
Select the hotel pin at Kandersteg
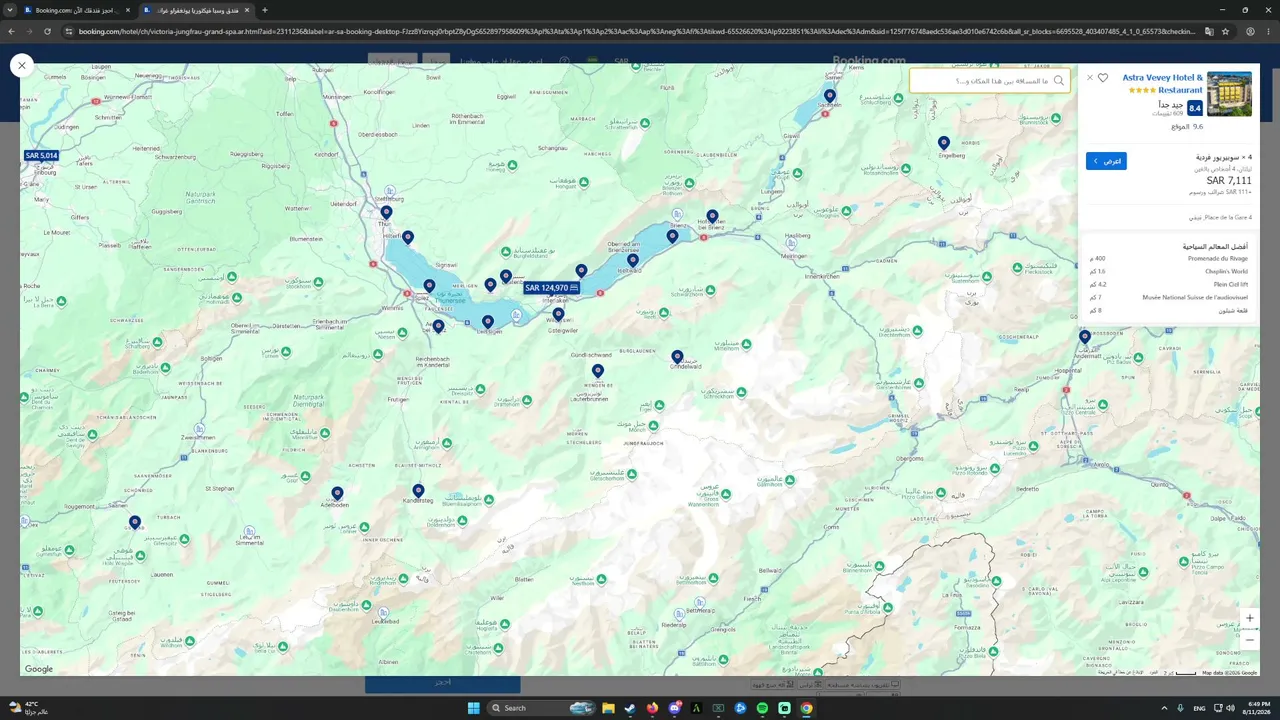[x=418, y=490]
